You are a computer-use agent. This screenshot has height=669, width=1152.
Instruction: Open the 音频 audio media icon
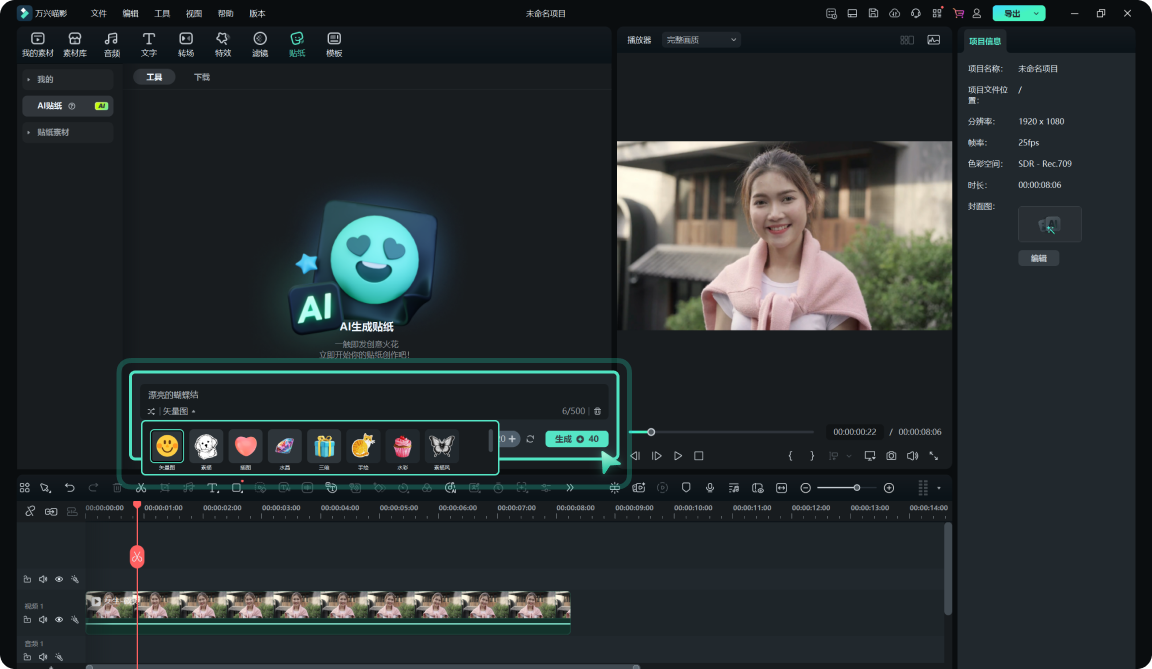click(x=111, y=42)
